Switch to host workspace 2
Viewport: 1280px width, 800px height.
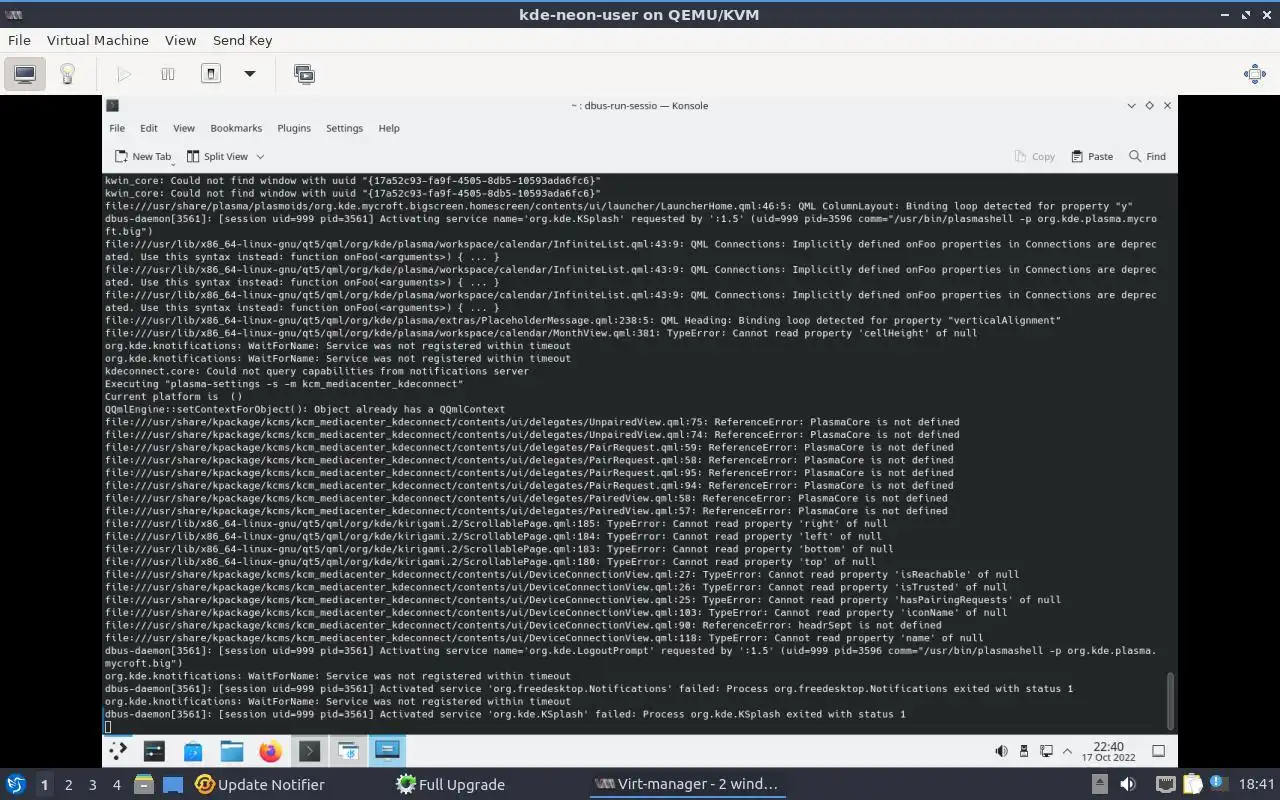click(x=68, y=785)
